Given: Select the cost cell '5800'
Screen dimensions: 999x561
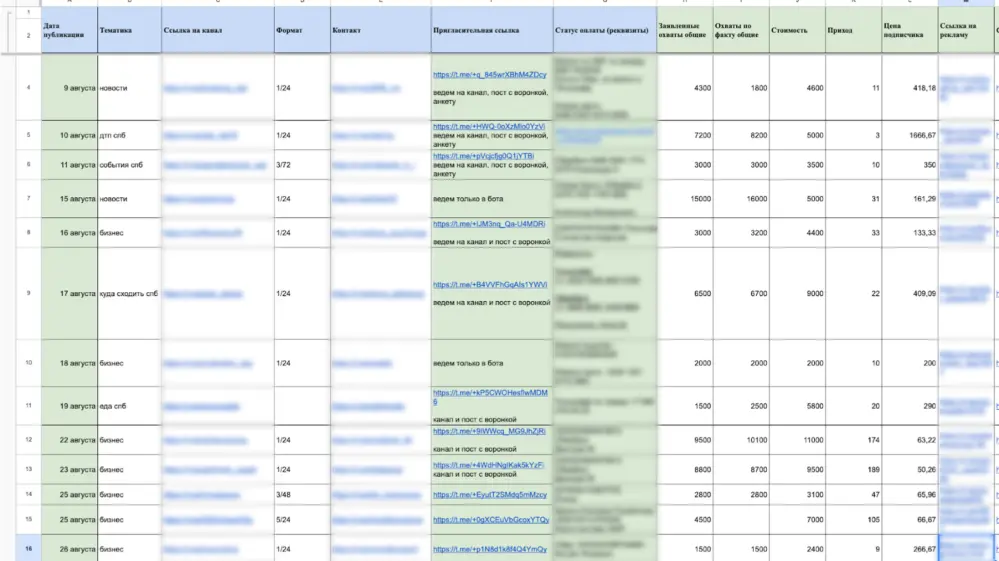Looking at the screenshot, I should coord(797,406).
